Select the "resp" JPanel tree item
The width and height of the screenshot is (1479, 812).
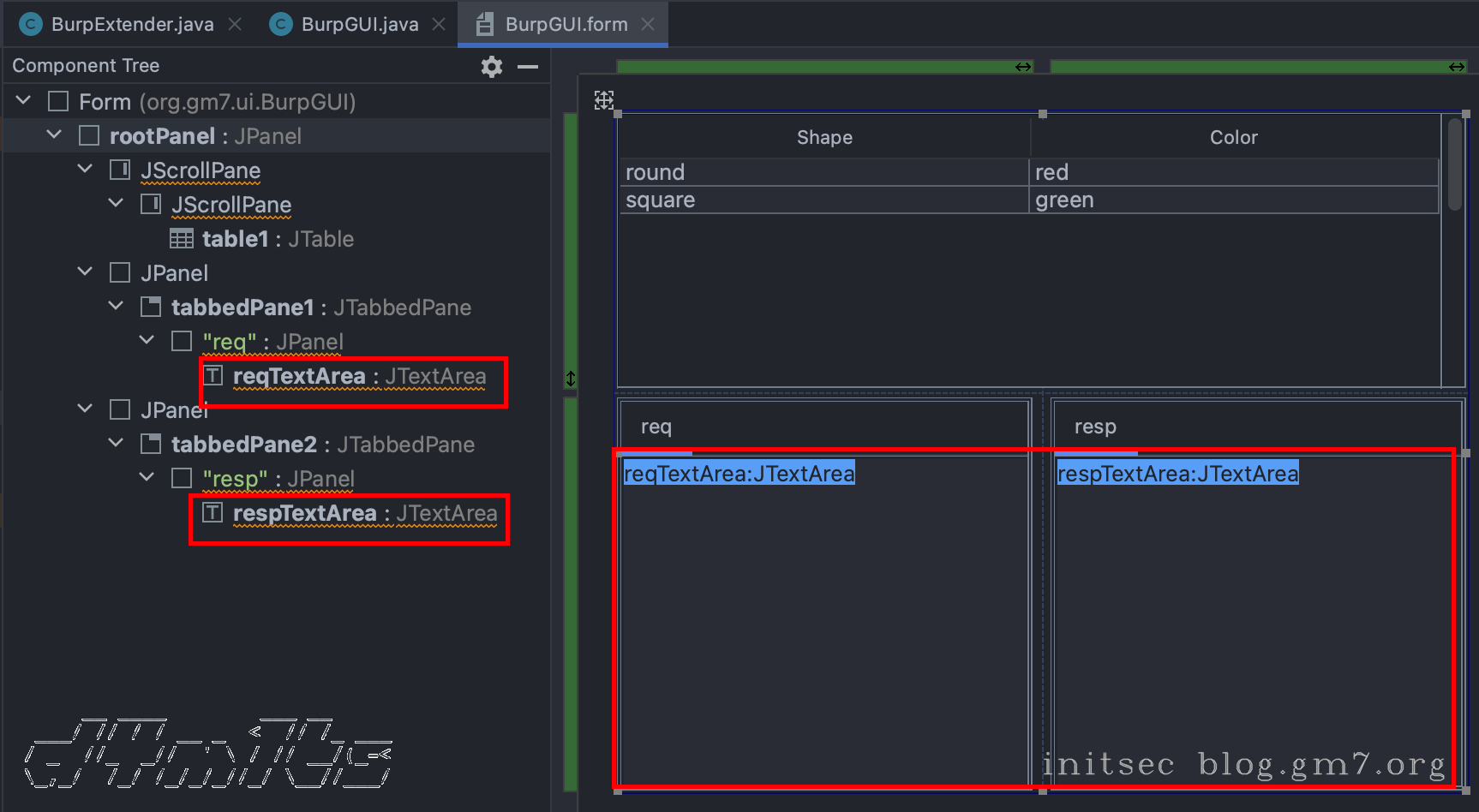[x=278, y=479]
